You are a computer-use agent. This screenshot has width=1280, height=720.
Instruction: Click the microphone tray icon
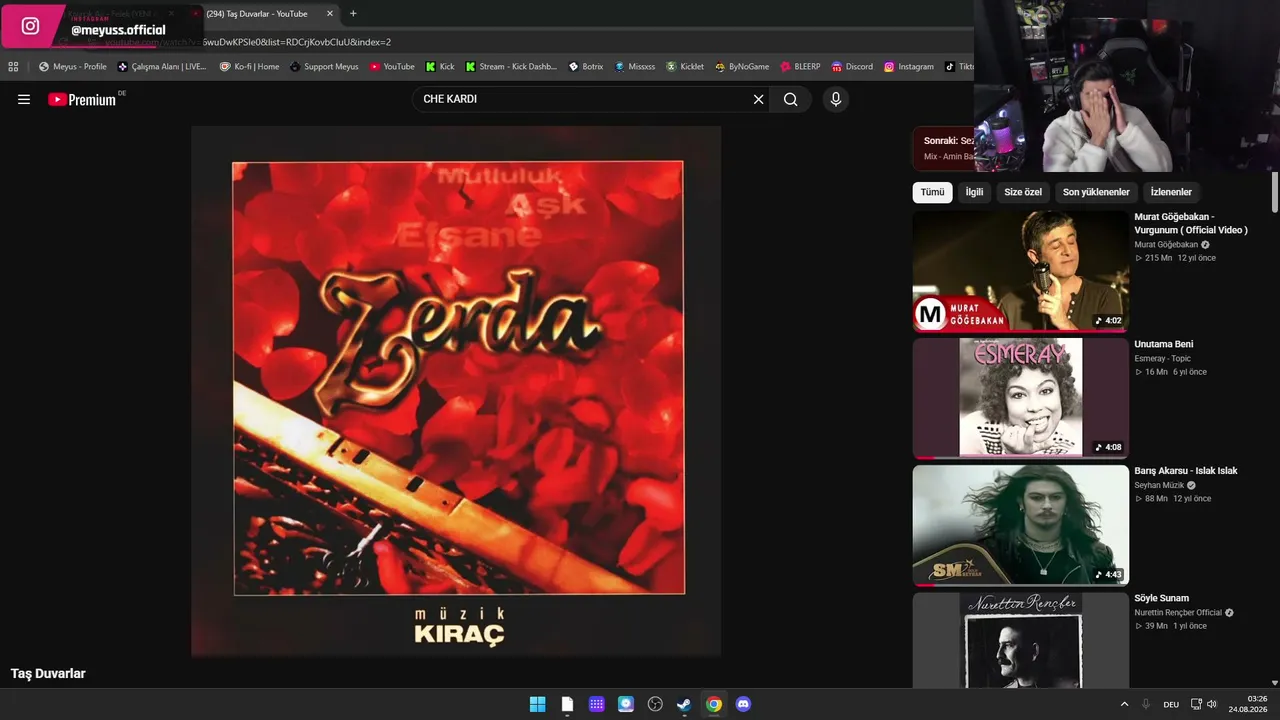click(1146, 704)
